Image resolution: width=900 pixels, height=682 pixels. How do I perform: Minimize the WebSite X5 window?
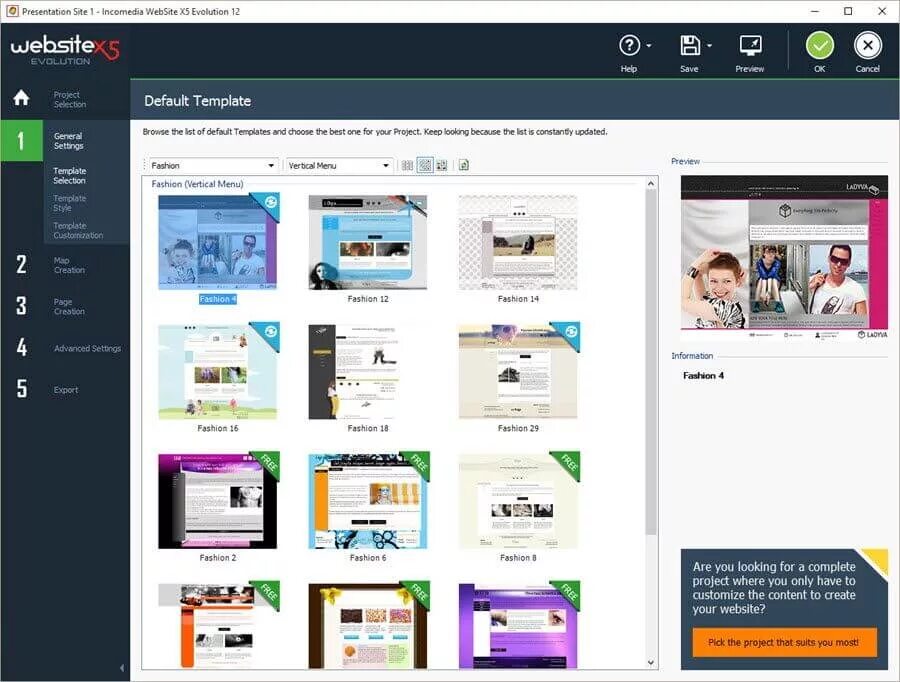814,11
